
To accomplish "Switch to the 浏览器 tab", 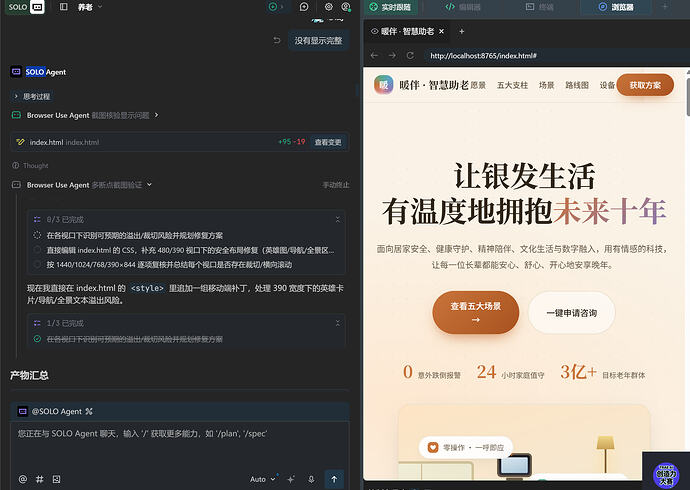I will pos(616,7).
